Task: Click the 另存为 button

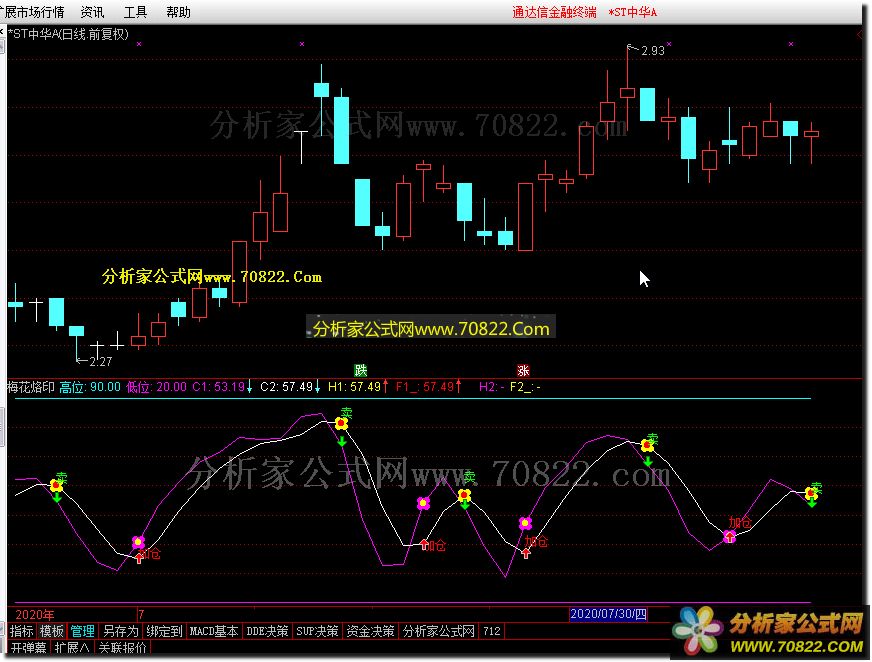Action: coord(121,631)
